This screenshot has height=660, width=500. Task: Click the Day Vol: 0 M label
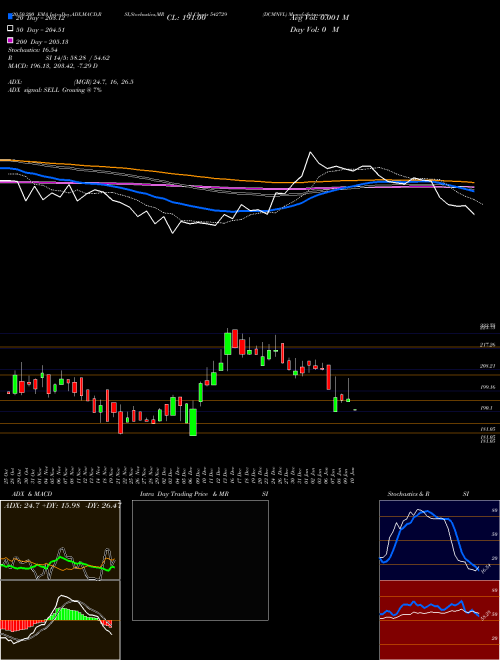tap(314, 29)
